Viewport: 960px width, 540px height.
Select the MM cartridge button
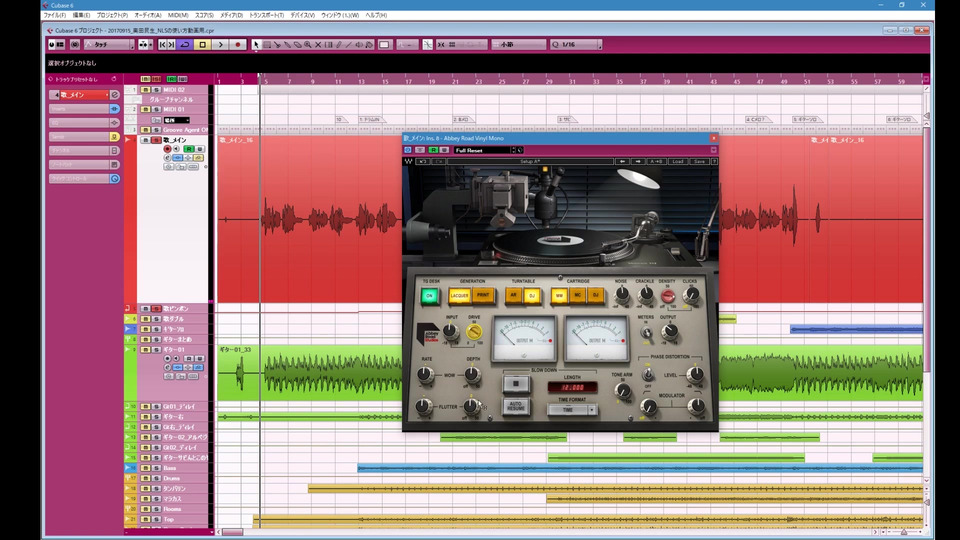[x=559, y=296]
